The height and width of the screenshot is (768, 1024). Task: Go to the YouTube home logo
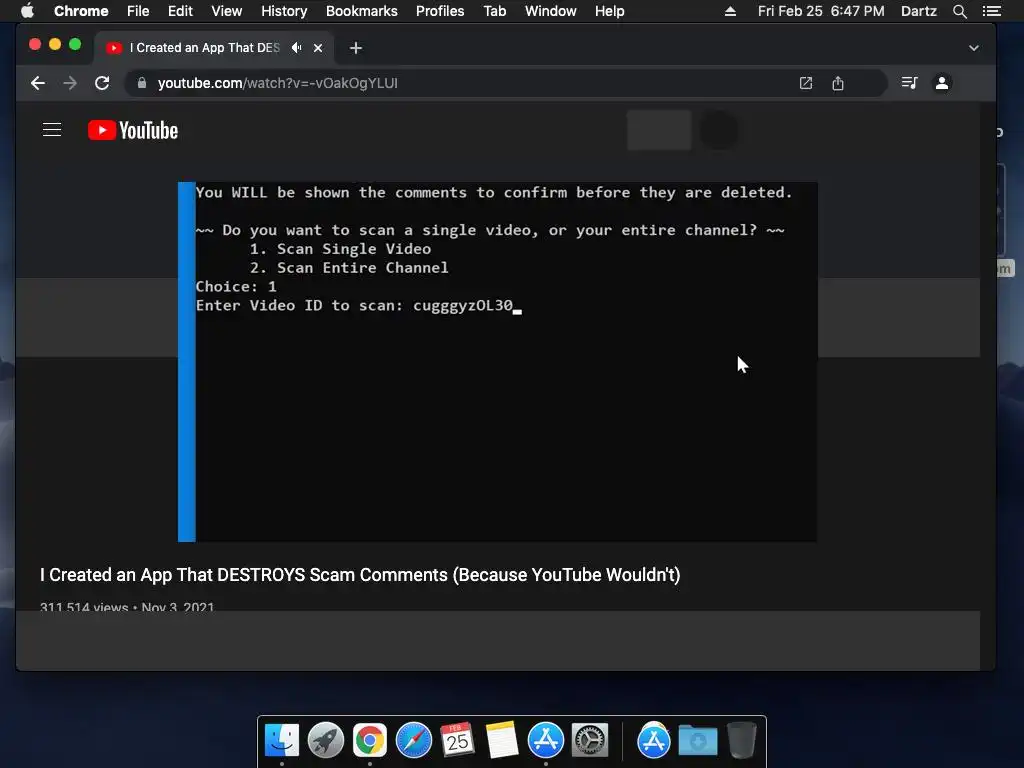(x=133, y=130)
